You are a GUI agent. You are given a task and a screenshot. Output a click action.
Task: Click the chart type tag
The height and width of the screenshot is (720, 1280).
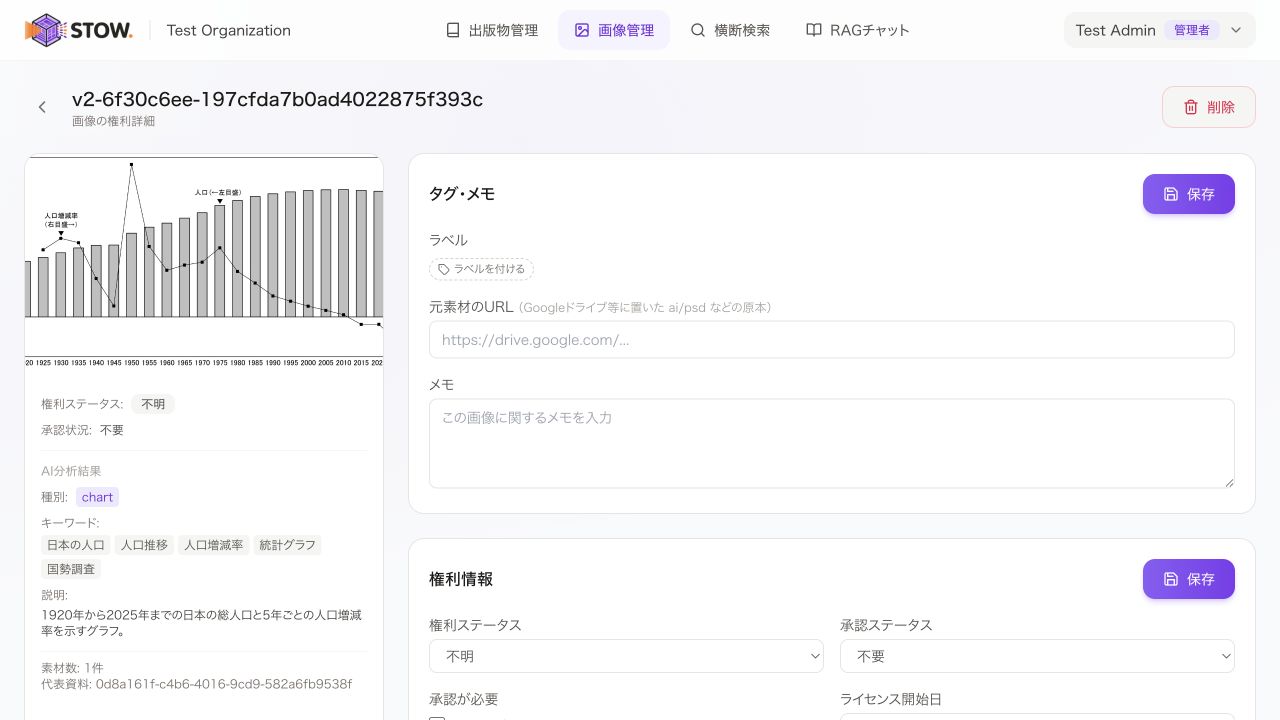point(98,497)
